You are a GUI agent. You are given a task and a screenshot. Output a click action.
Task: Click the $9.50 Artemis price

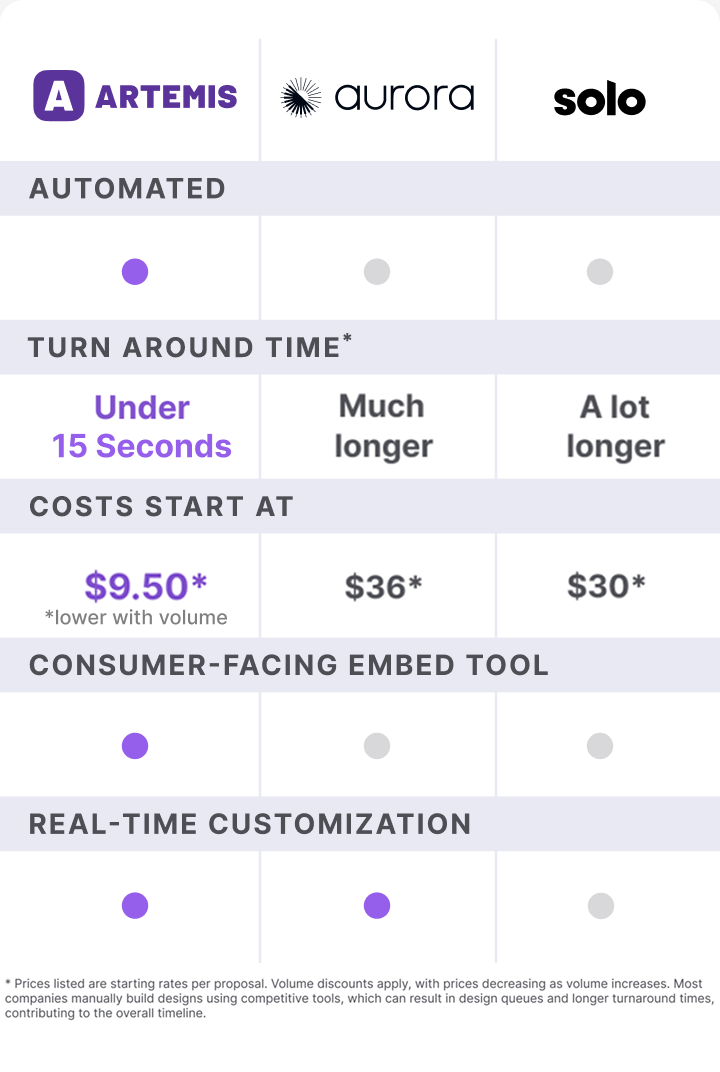145,586
